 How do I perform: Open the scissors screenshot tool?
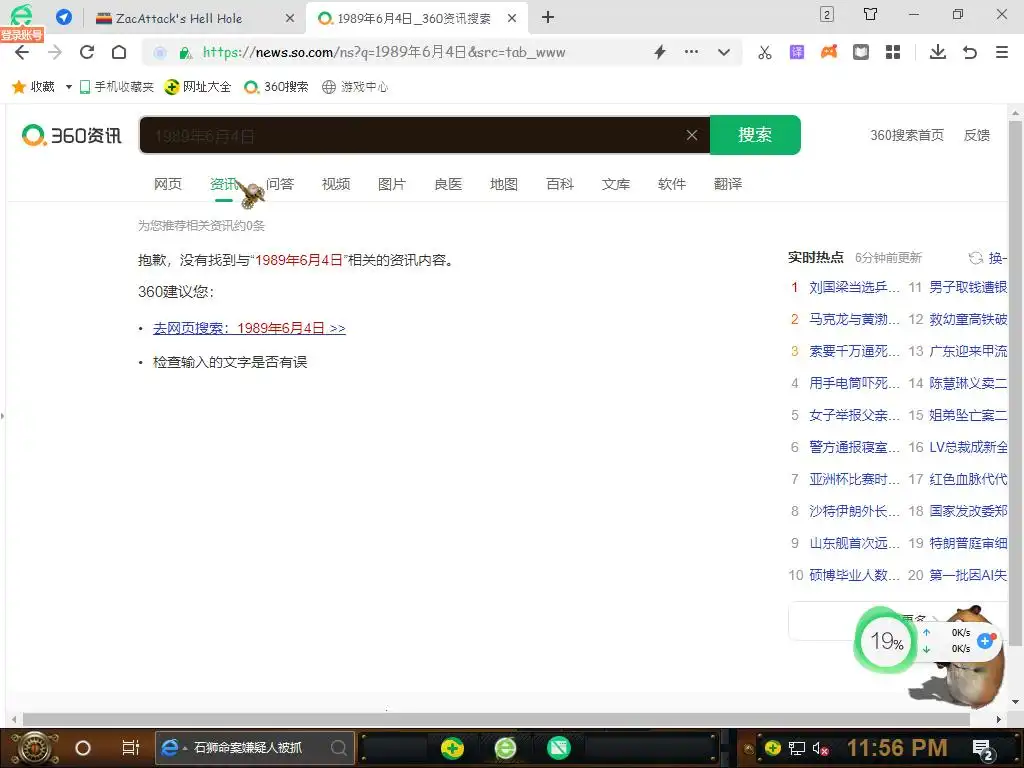pyautogui.click(x=765, y=52)
